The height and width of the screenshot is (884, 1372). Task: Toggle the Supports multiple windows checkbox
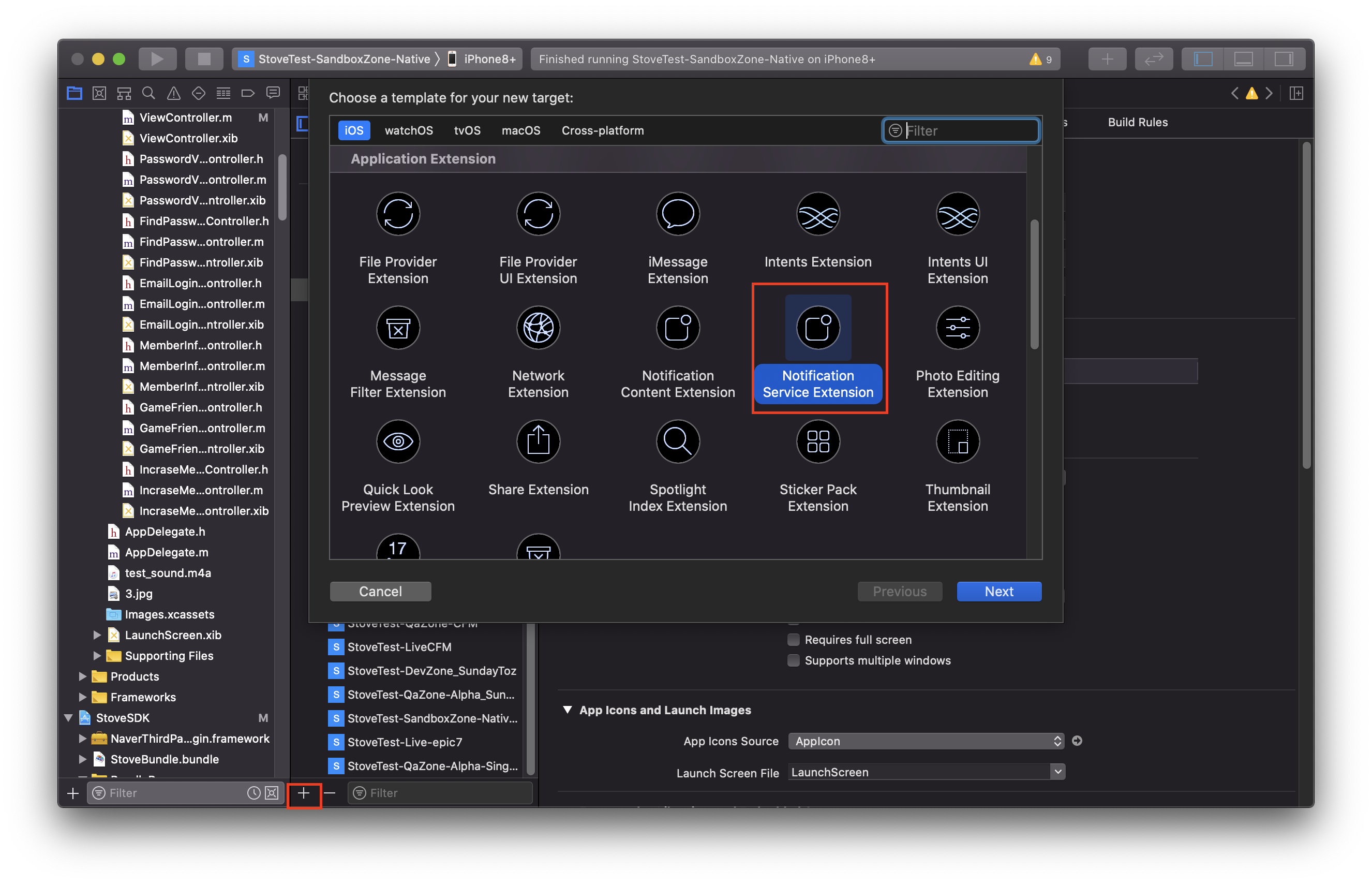pyautogui.click(x=794, y=660)
